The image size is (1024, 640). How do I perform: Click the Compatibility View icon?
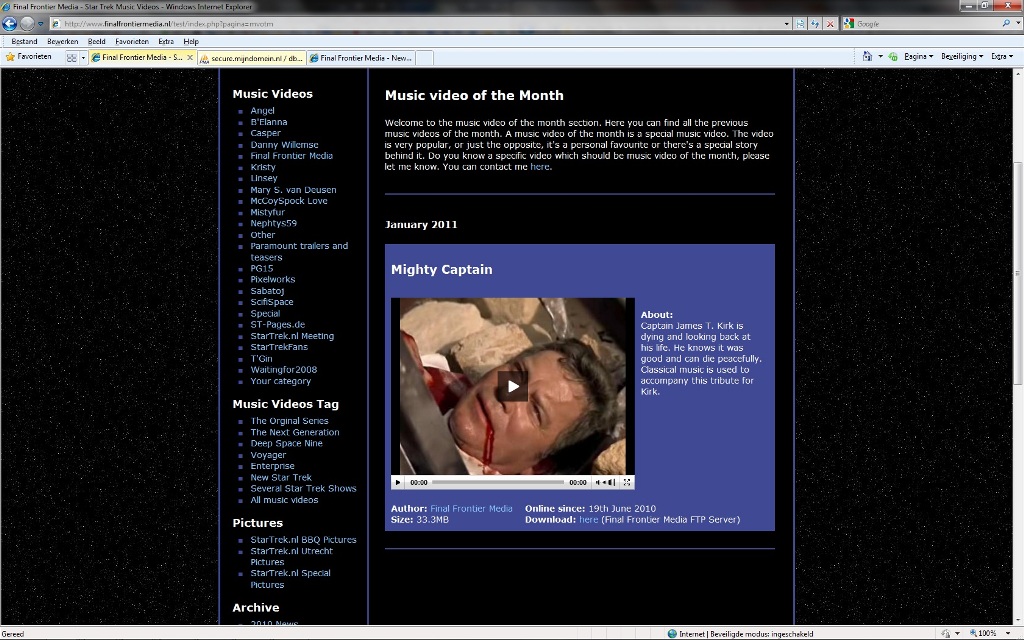[x=801, y=24]
